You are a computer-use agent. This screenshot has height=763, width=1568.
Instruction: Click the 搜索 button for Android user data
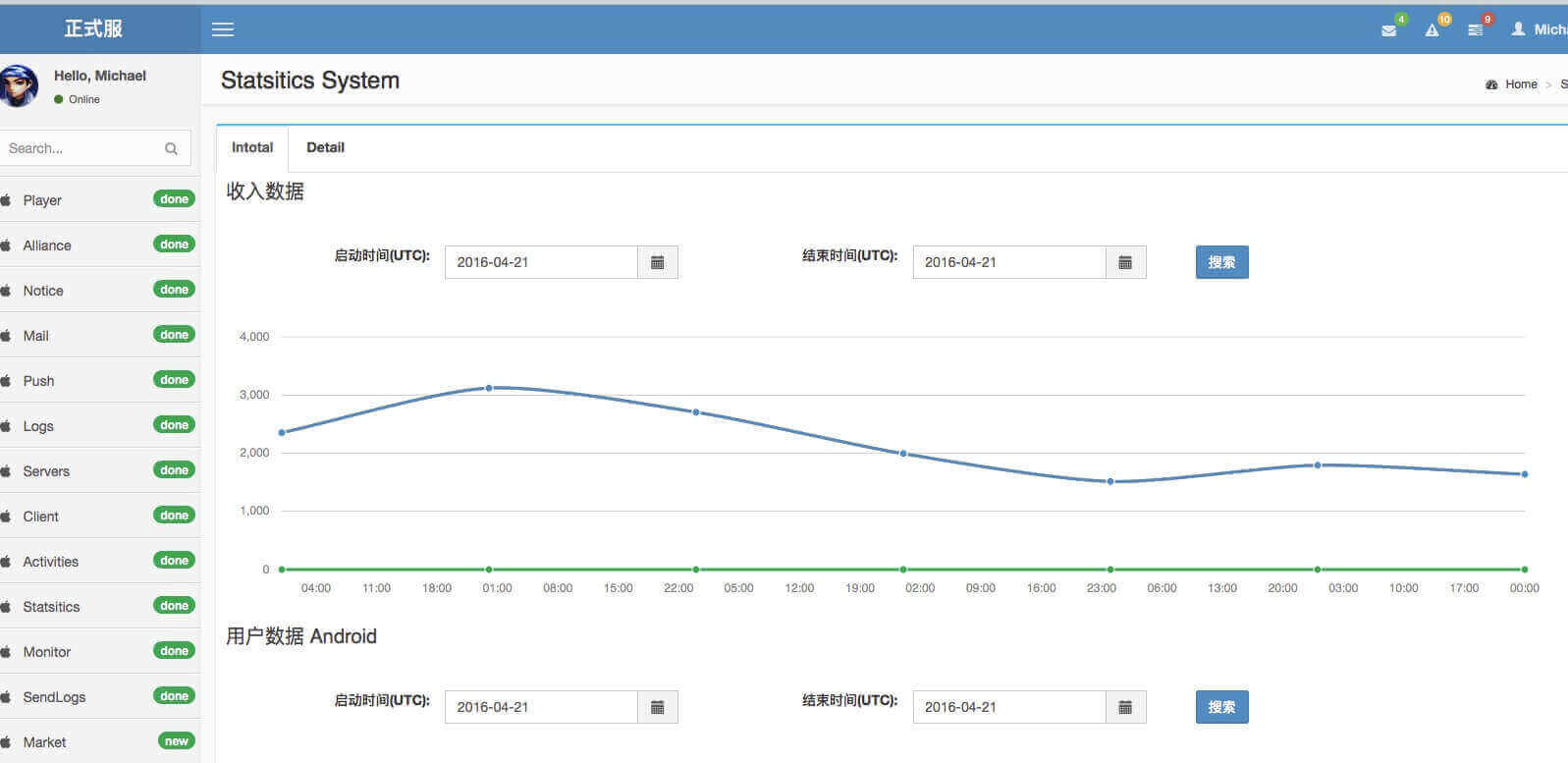[1221, 707]
